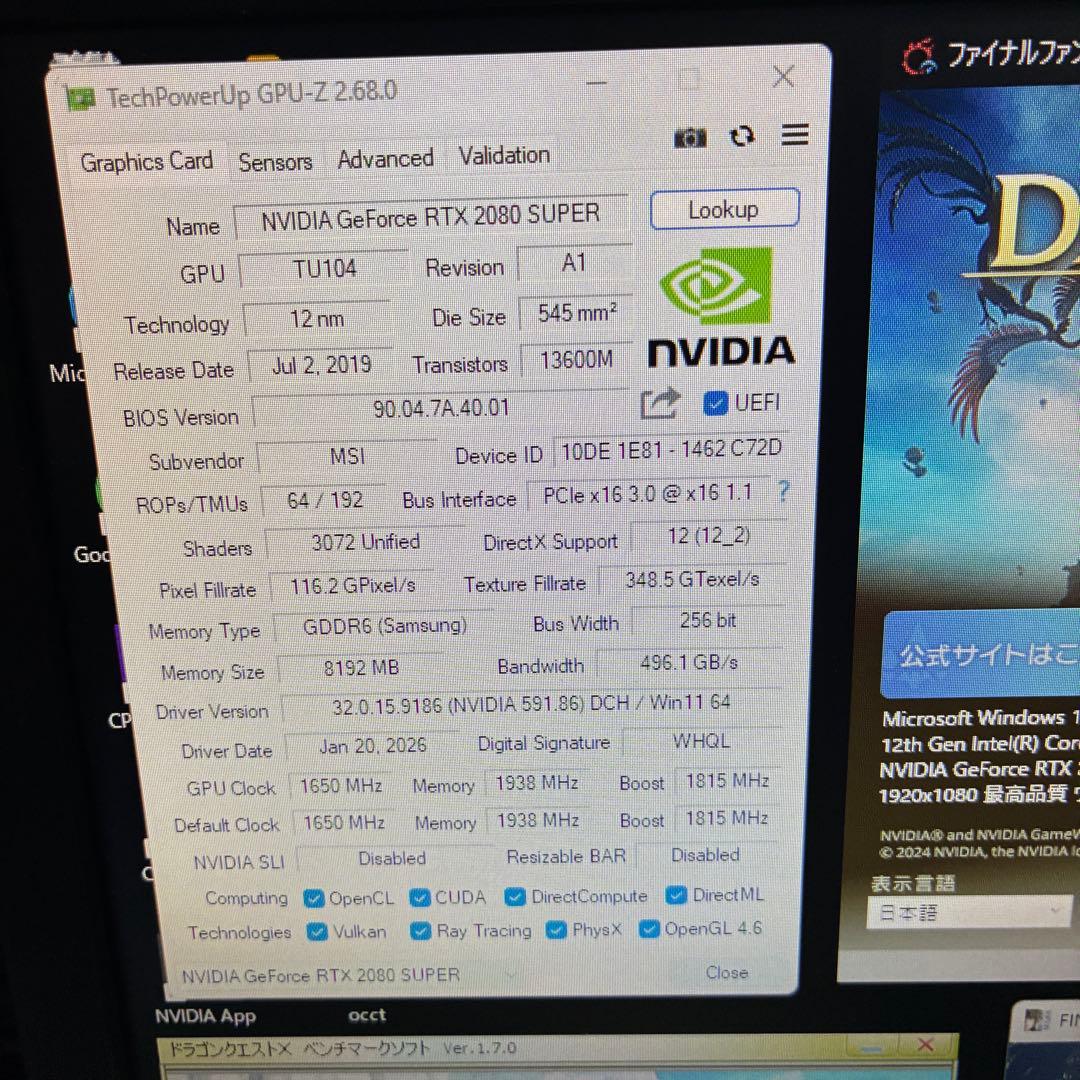Switch to the Advanced tab

click(x=385, y=159)
